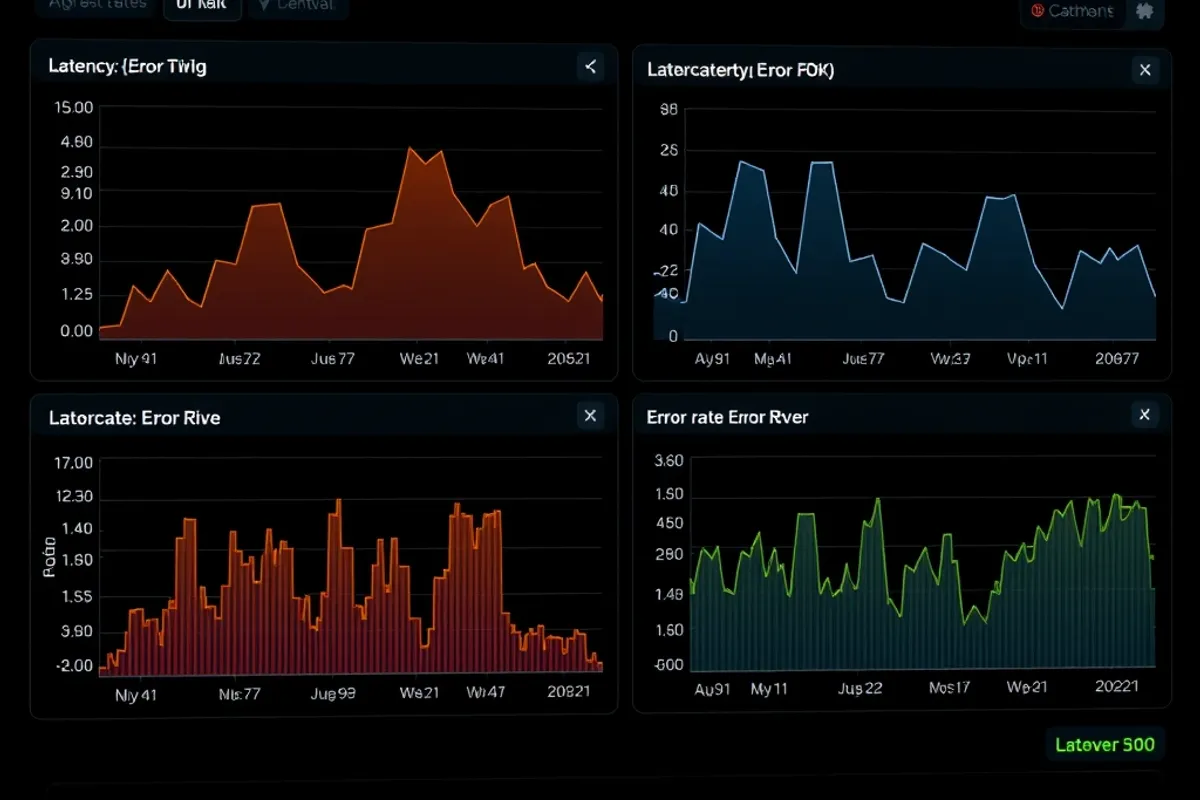
Task: Click the 'Ay91' x-axis label in the blue chart
Action: click(712, 359)
